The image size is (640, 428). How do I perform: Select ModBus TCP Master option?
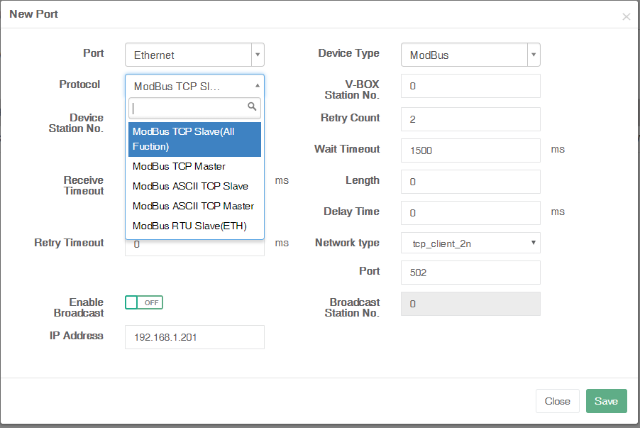click(195, 166)
